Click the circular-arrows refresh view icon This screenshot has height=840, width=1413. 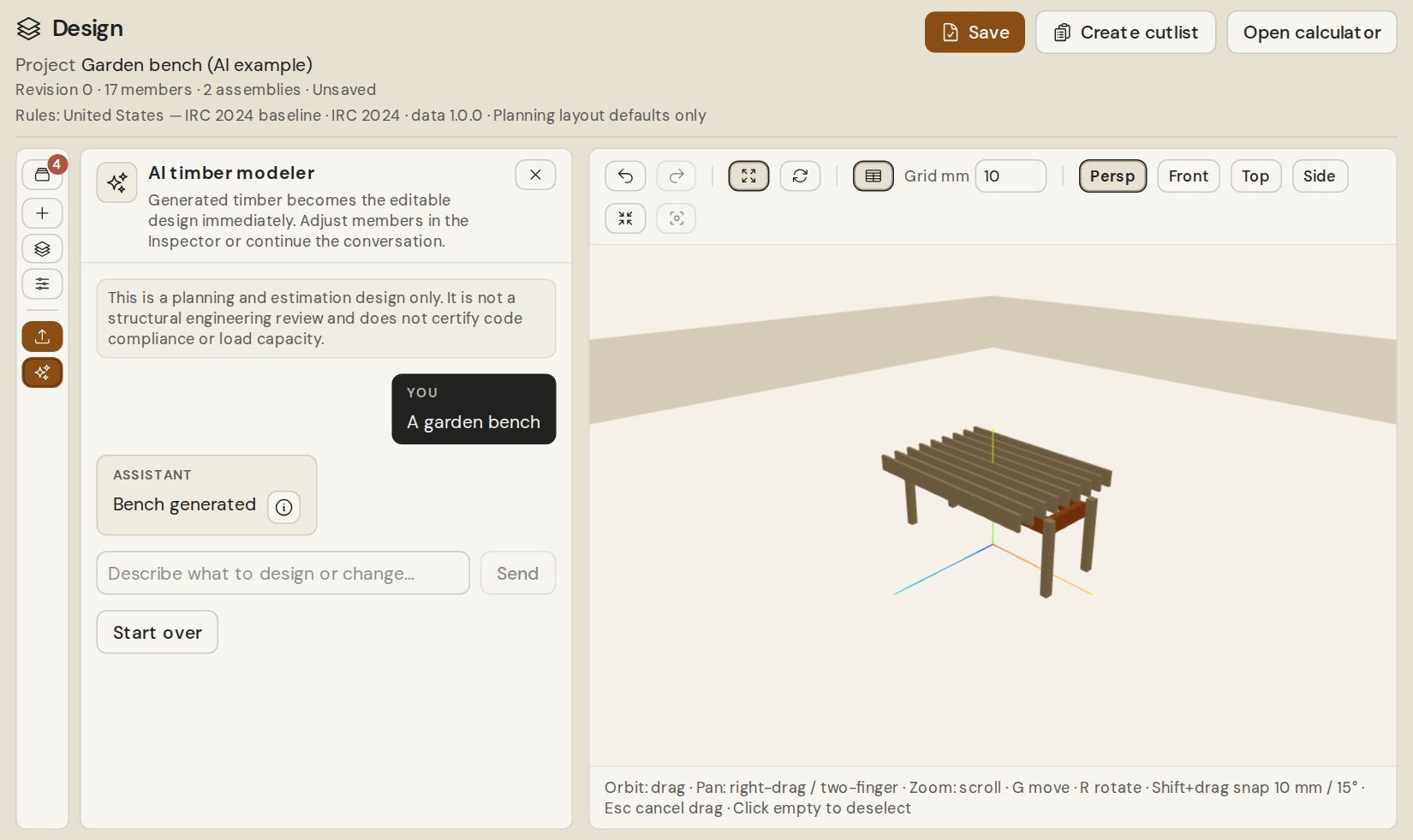[x=800, y=176]
